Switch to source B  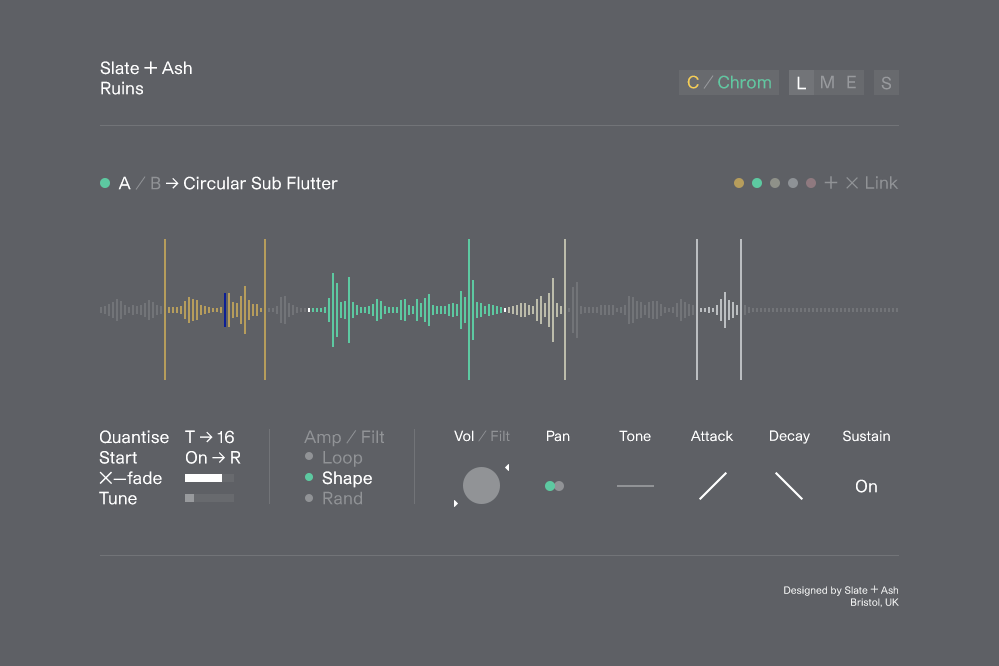tap(155, 184)
